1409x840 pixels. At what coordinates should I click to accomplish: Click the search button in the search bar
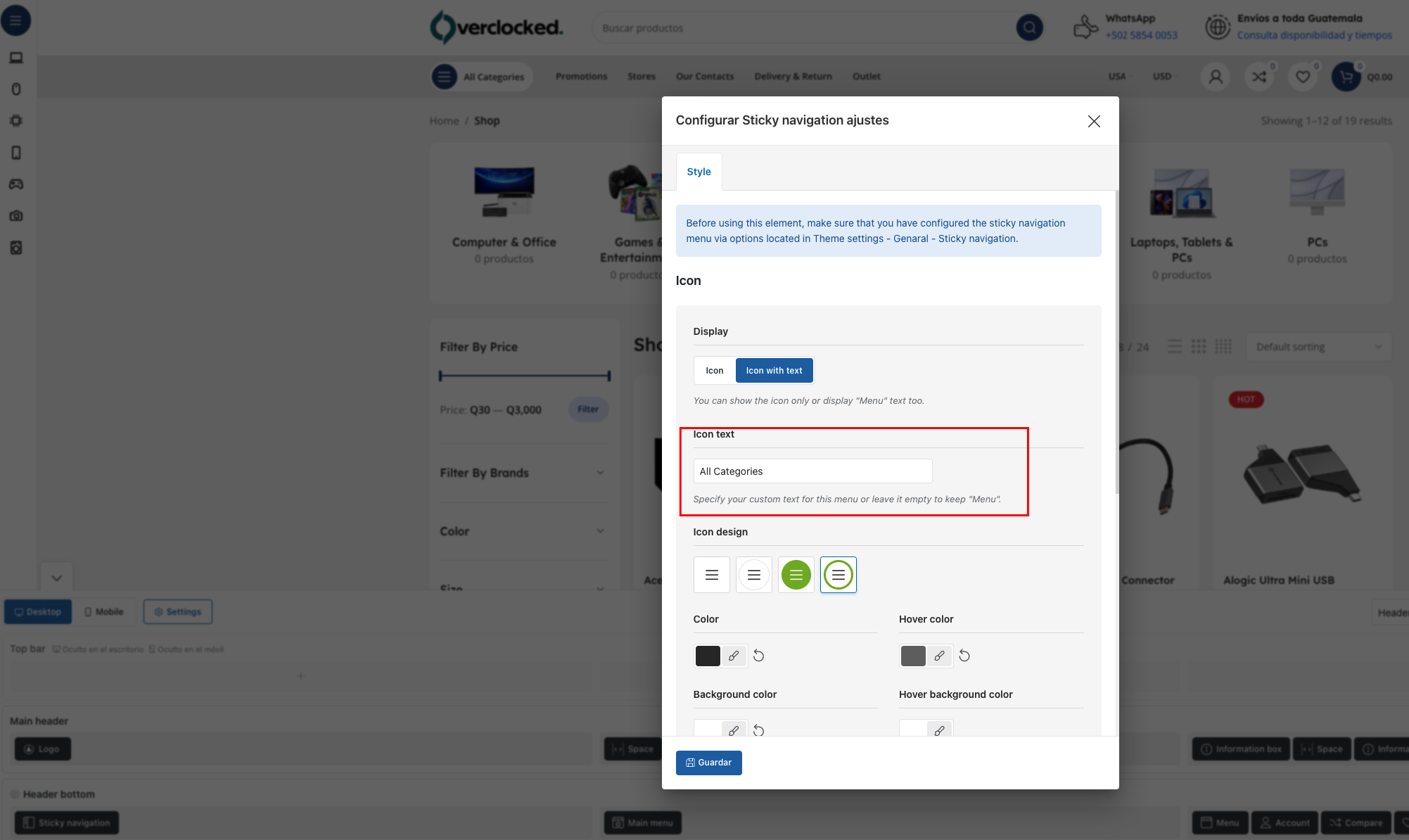click(x=1029, y=27)
